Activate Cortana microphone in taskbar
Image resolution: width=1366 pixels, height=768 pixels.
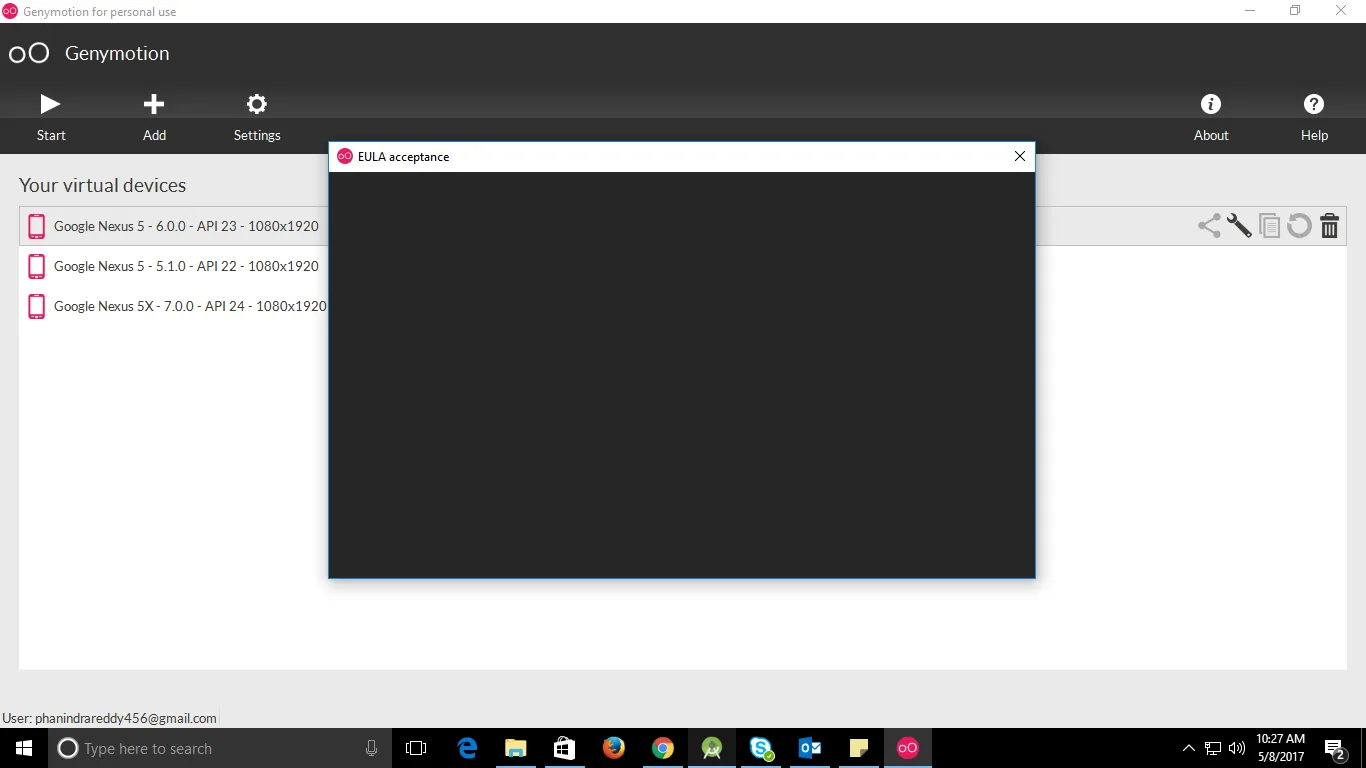[372, 748]
